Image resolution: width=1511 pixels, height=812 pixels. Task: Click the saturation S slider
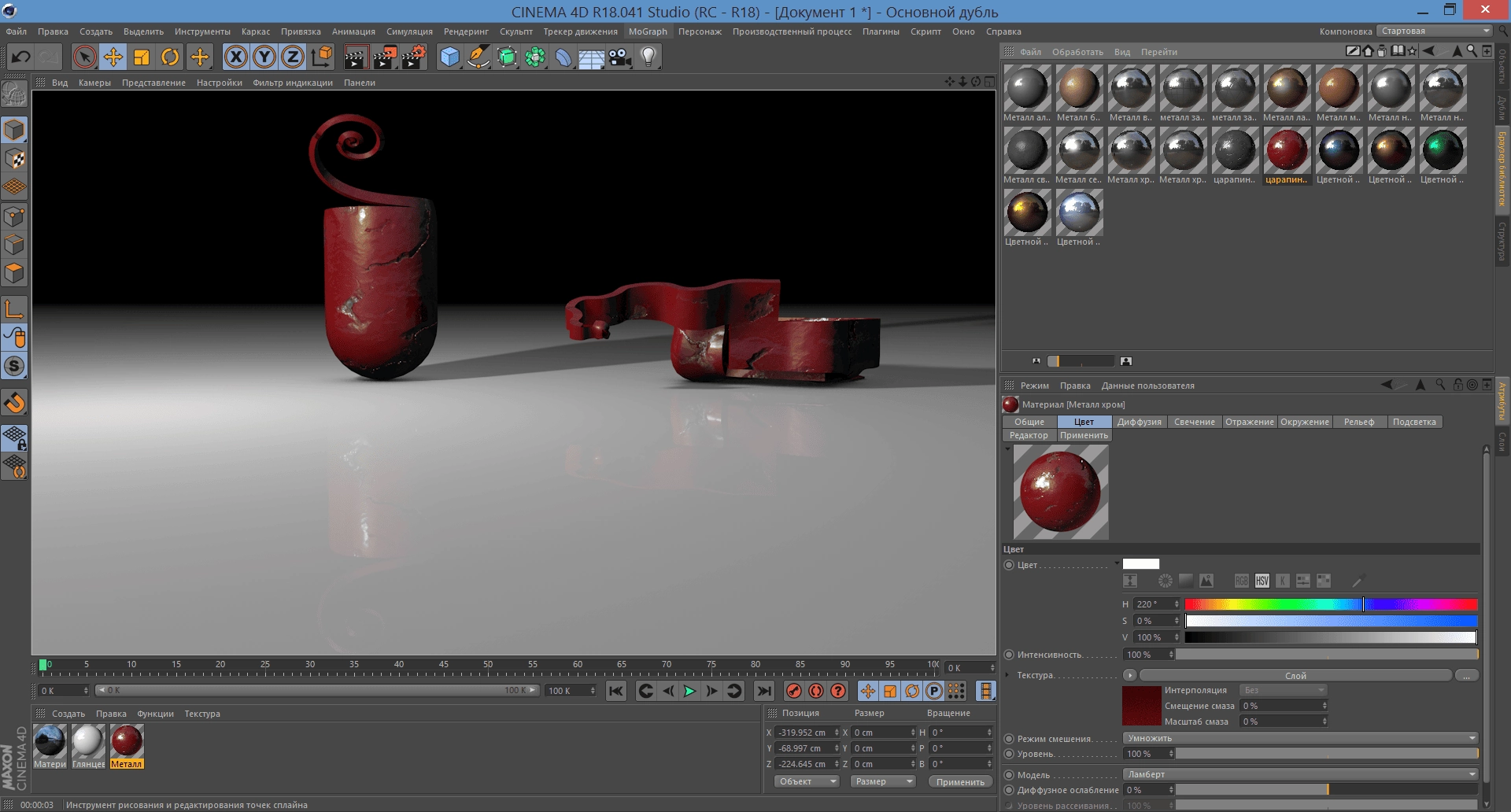1331,621
